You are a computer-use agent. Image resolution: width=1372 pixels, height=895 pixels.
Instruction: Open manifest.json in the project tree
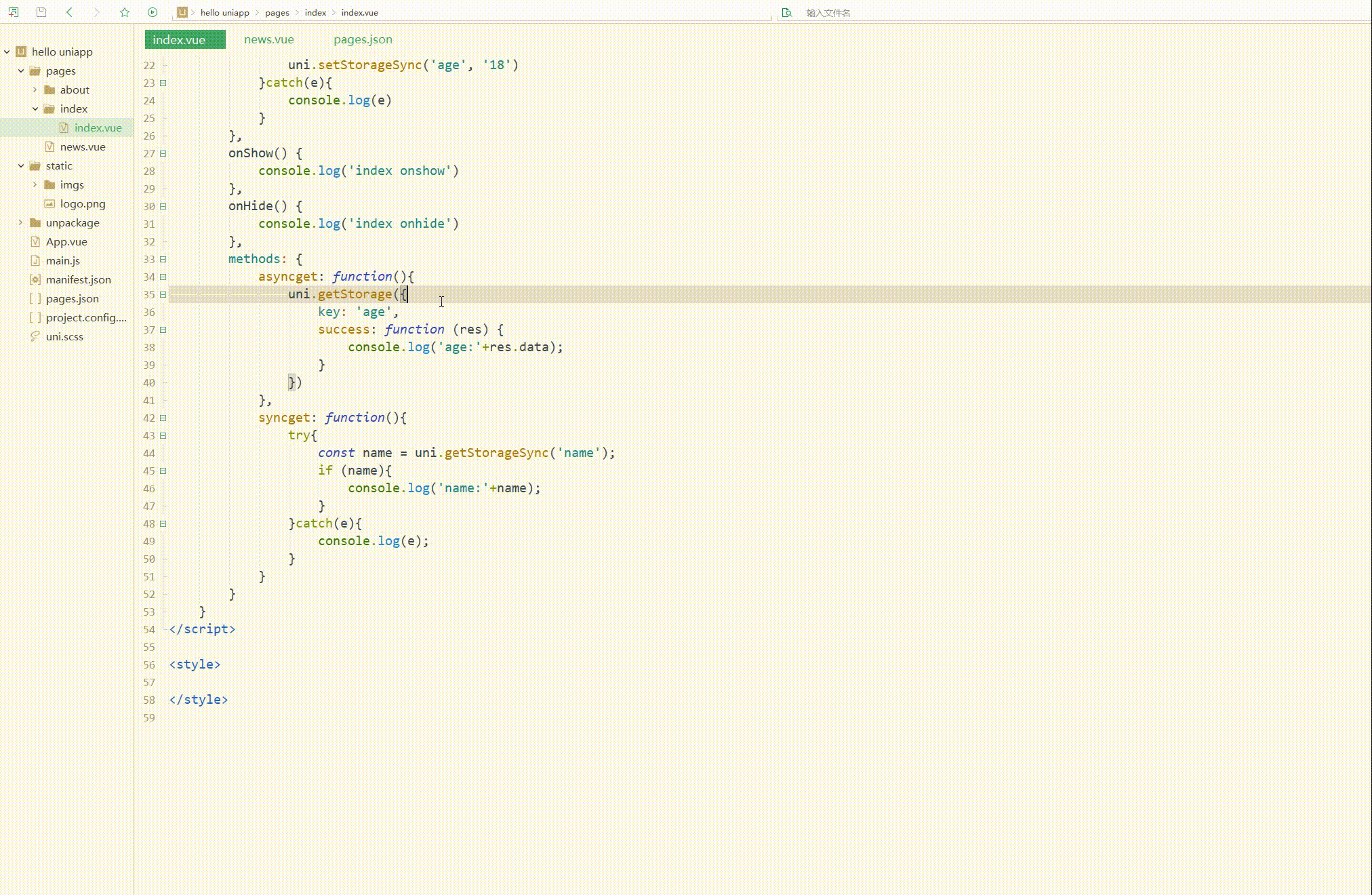click(79, 279)
